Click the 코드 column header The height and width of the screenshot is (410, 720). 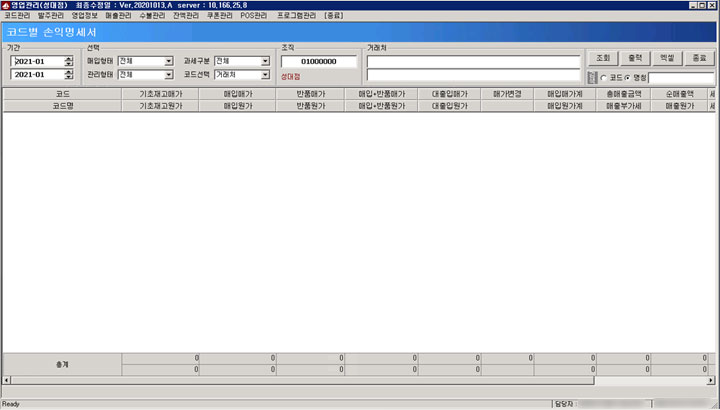click(62, 94)
